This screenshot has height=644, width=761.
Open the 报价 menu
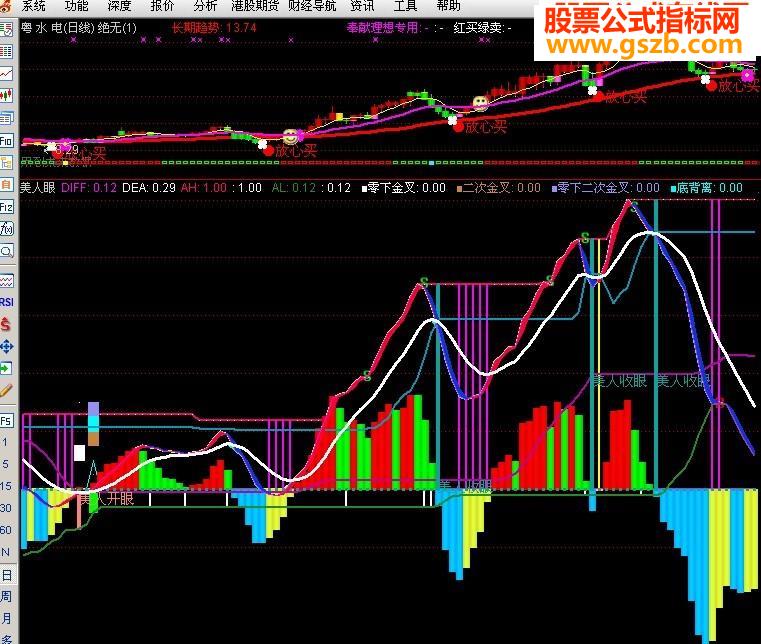(x=162, y=6)
